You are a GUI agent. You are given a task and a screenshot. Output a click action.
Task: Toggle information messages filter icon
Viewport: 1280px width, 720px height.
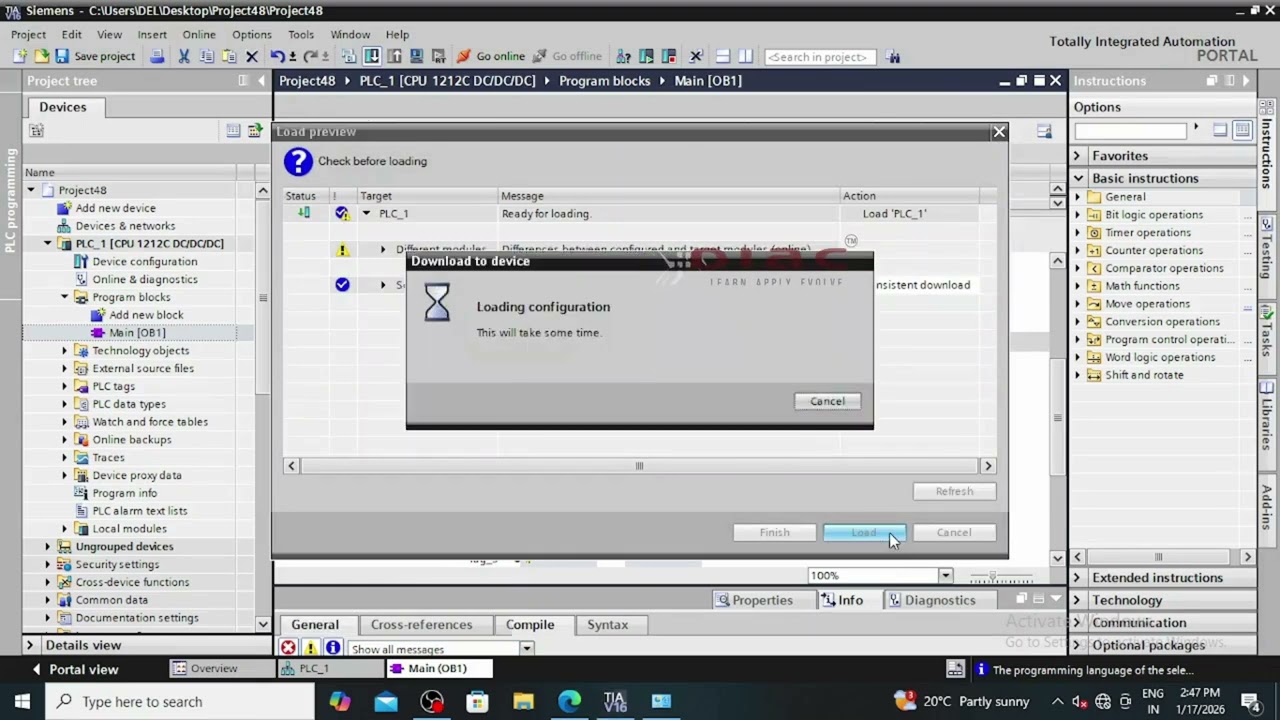[x=333, y=648]
